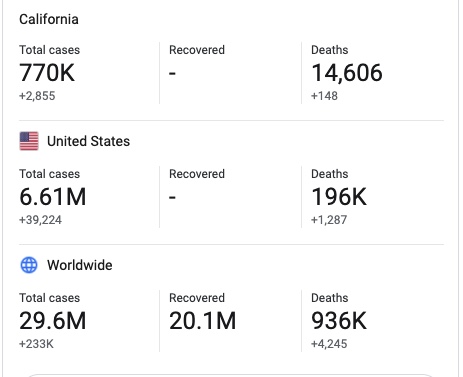This screenshot has width=463, height=377.
Task: Select the California region heading
Action: coord(49,19)
